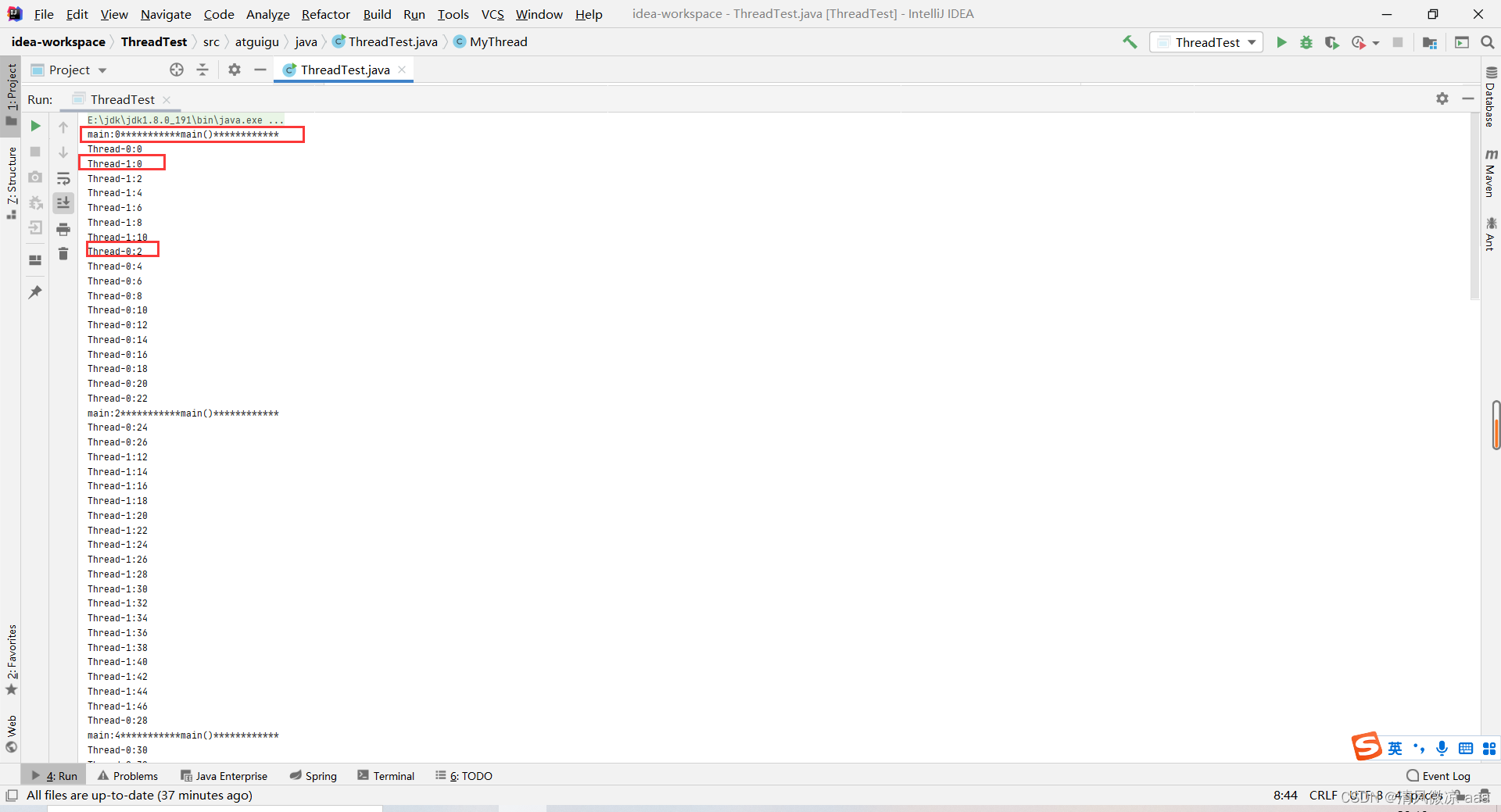Click the Restore Layout icon
The width and height of the screenshot is (1501, 812).
[35, 260]
